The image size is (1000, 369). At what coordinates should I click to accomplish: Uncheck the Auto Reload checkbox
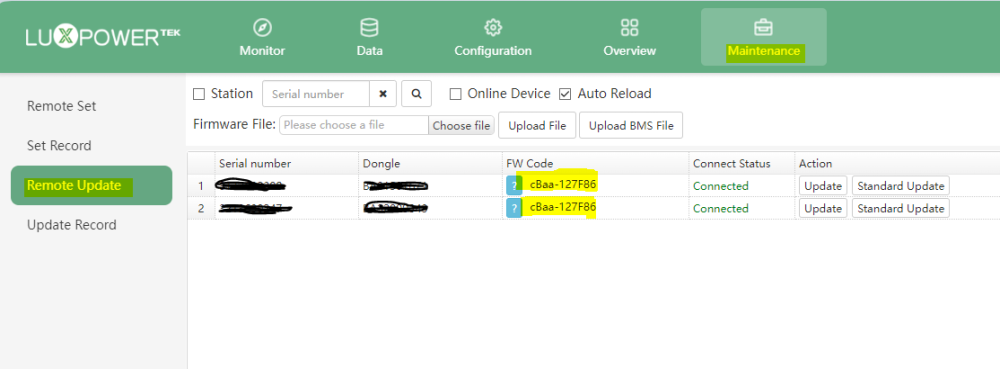pyautogui.click(x=565, y=94)
